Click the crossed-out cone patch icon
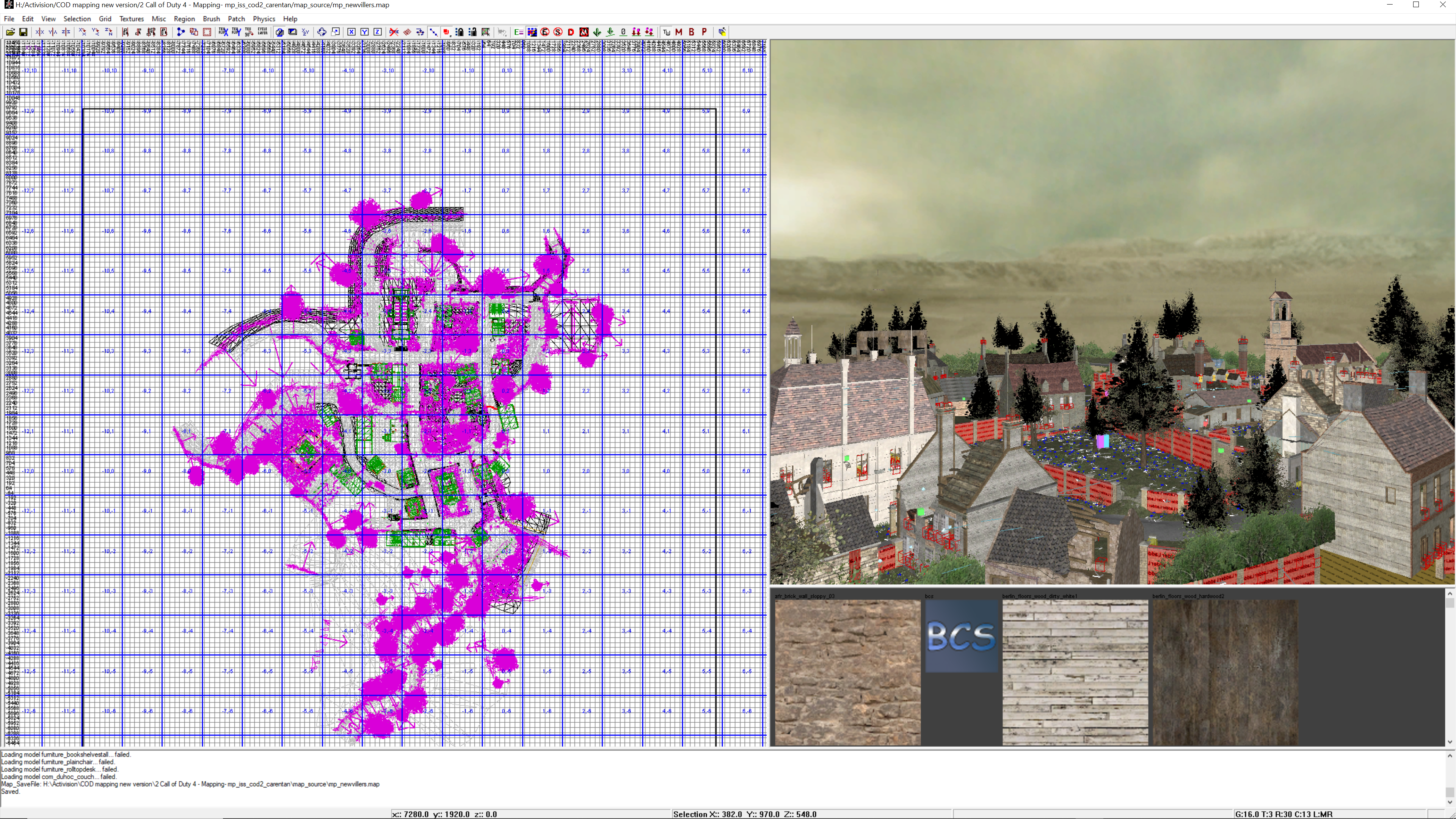 tap(394, 31)
